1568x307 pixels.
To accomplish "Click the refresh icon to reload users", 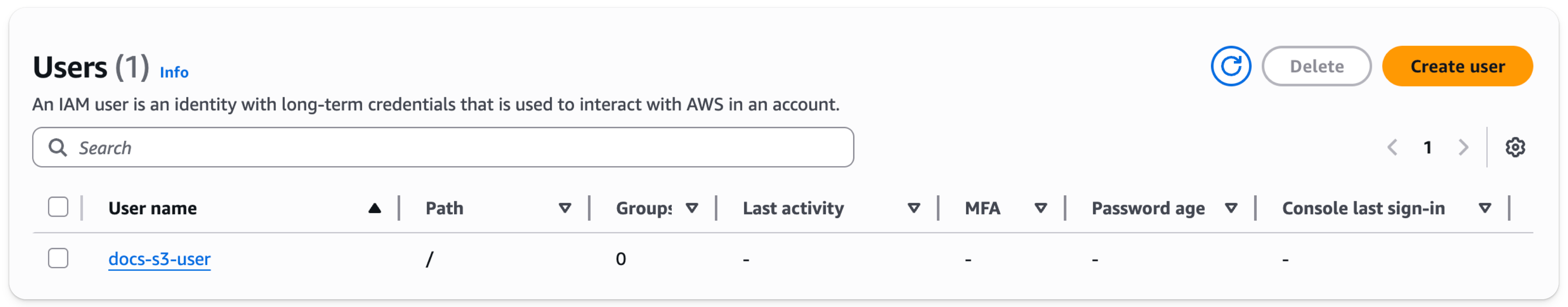I will pos(1231,66).
